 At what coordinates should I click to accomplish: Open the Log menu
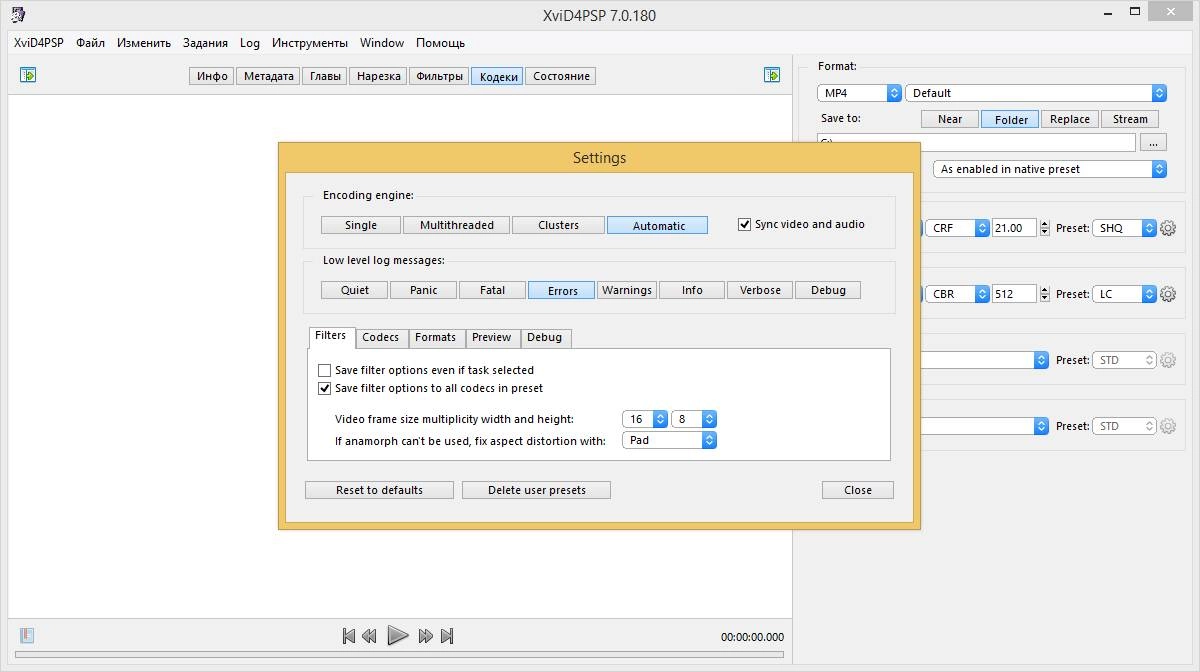point(250,43)
